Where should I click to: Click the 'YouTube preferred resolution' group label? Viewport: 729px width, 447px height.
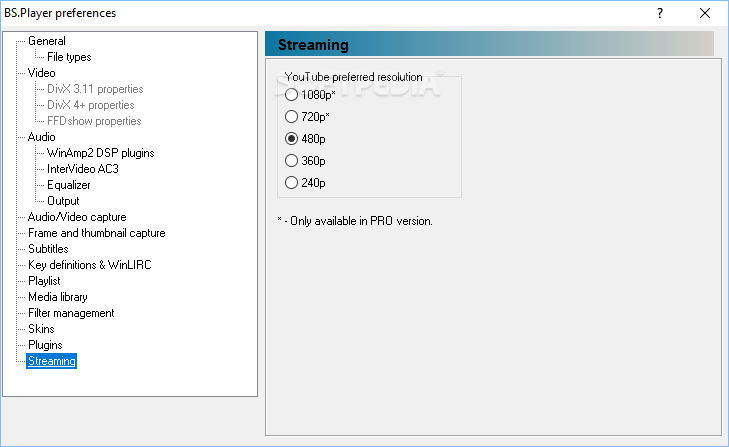(353, 77)
